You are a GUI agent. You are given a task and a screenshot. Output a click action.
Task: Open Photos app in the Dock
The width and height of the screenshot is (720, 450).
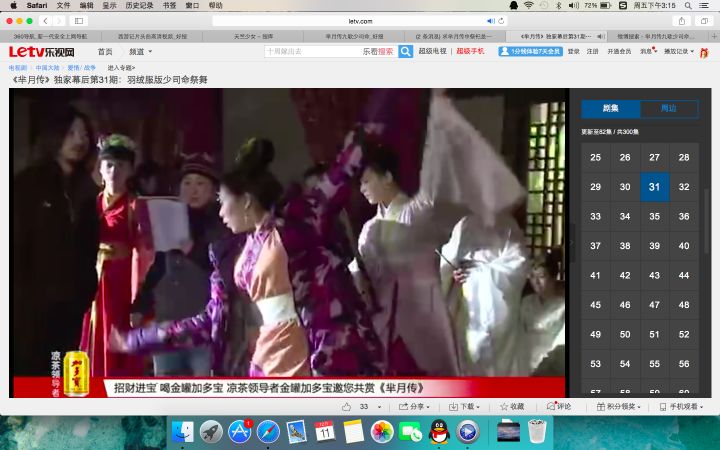coord(382,432)
